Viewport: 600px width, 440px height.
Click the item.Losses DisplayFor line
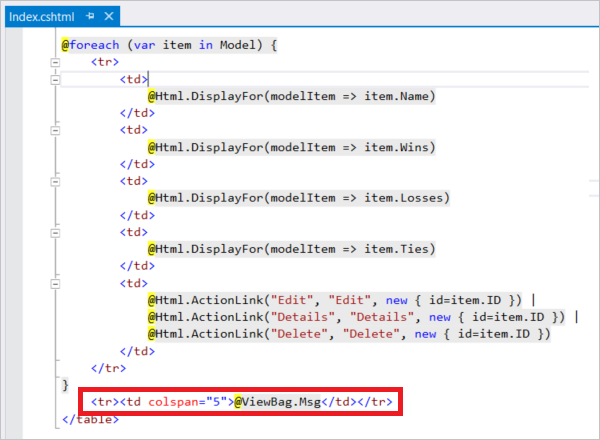pyautogui.click(x=298, y=198)
